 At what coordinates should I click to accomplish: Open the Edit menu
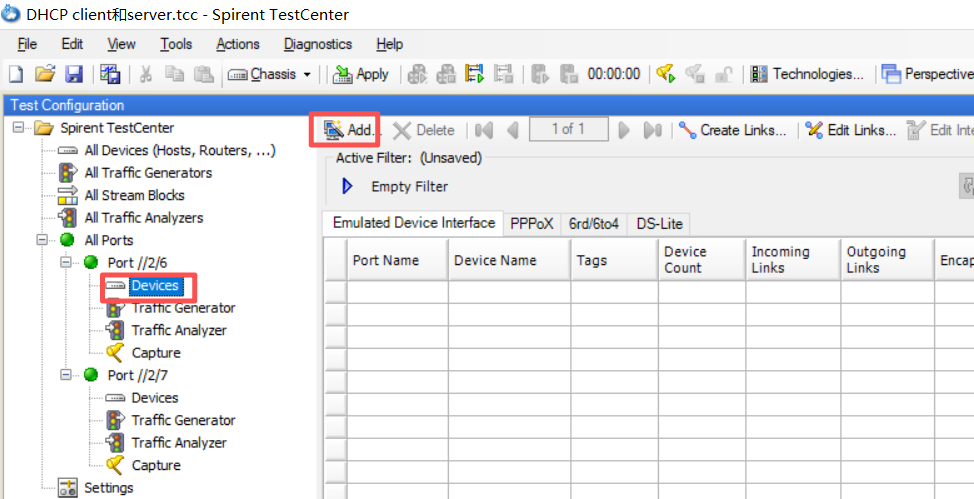pyautogui.click(x=73, y=44)
